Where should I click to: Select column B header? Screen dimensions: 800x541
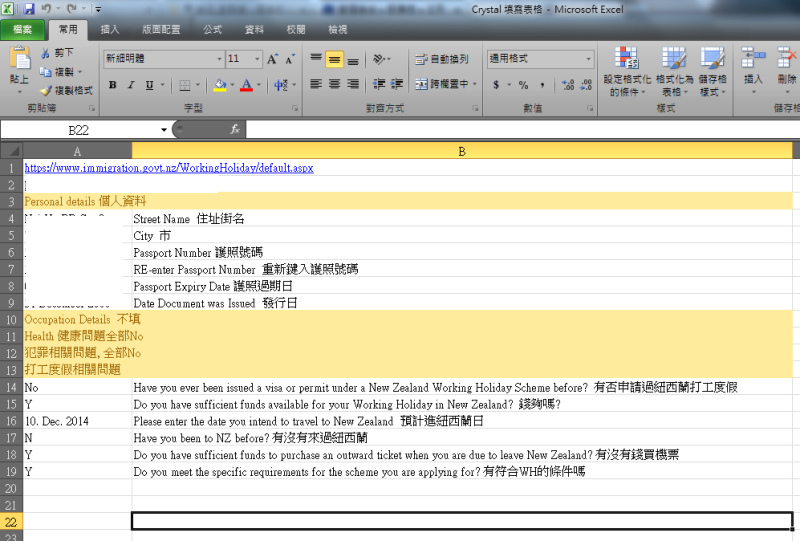[x=462, y=151]
